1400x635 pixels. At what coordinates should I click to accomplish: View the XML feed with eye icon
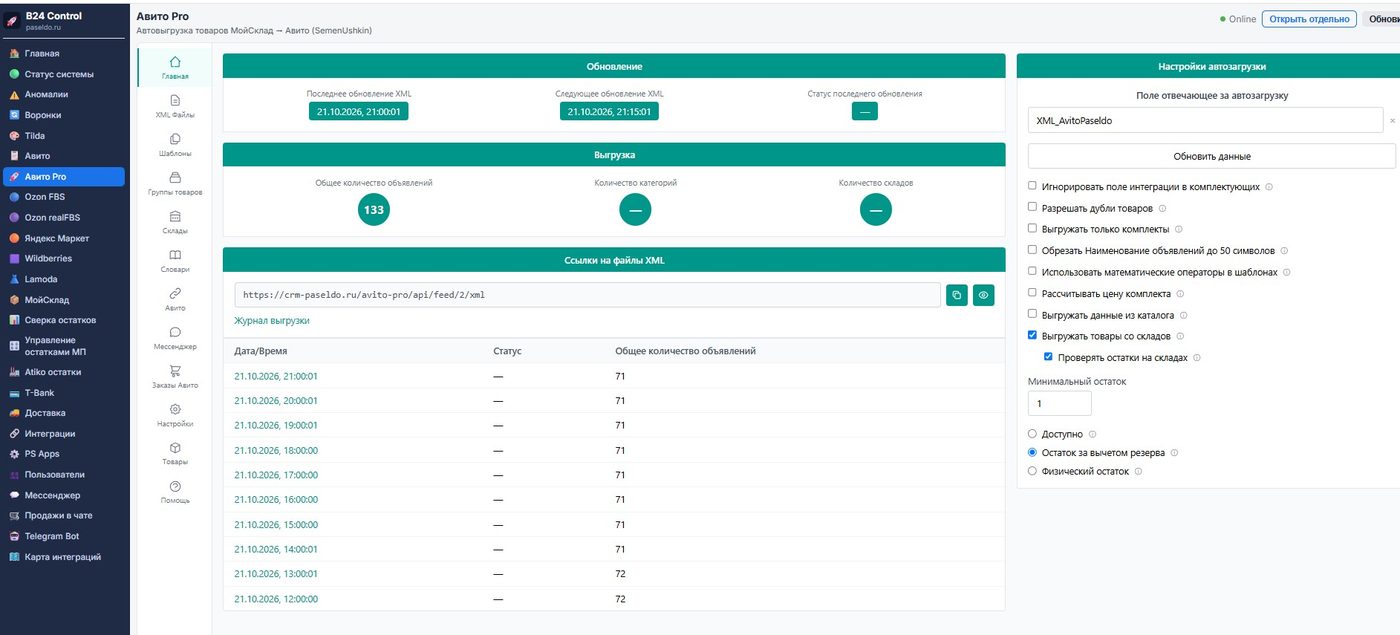(x=984, y=295)
